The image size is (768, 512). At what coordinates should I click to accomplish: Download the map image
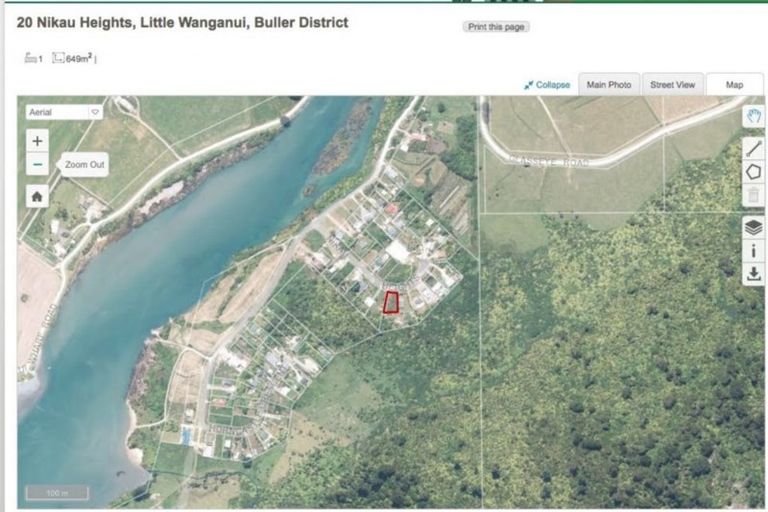click(753, 273)
